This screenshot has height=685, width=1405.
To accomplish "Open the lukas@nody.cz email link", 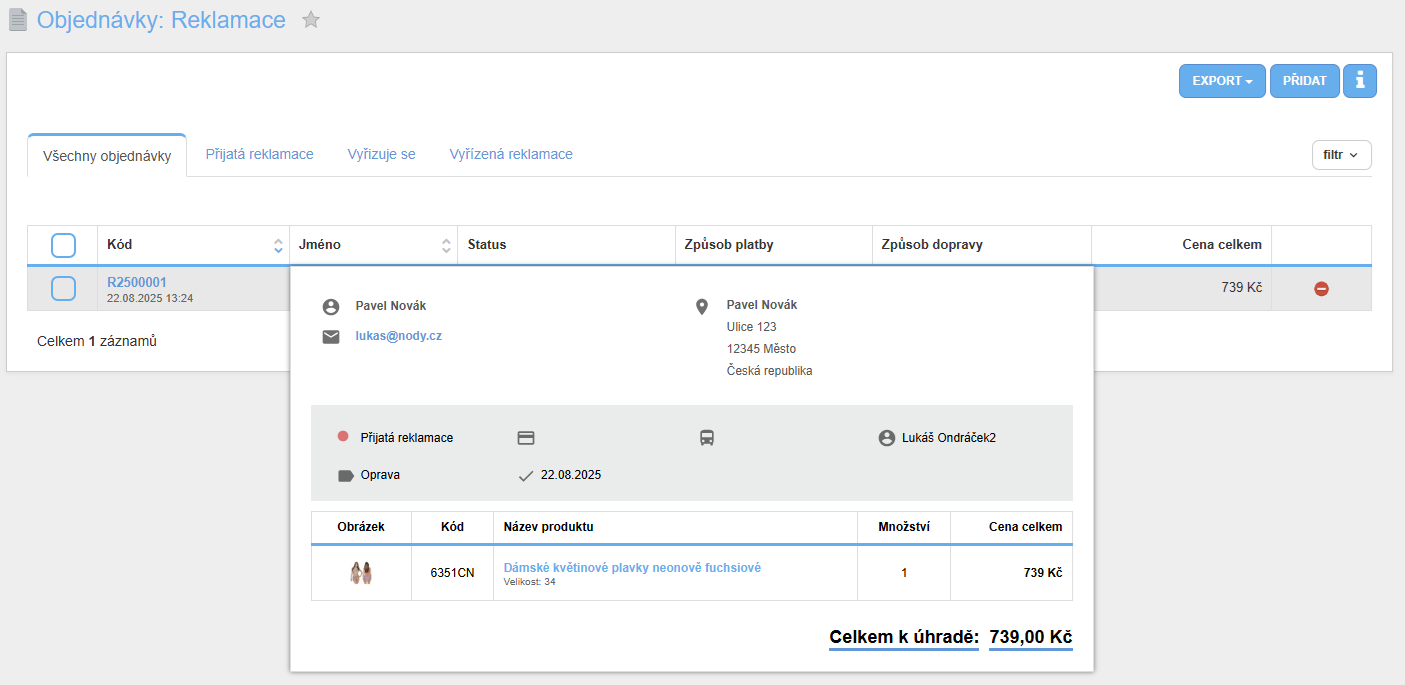I will pyautogui.click(x=398, y=336).
